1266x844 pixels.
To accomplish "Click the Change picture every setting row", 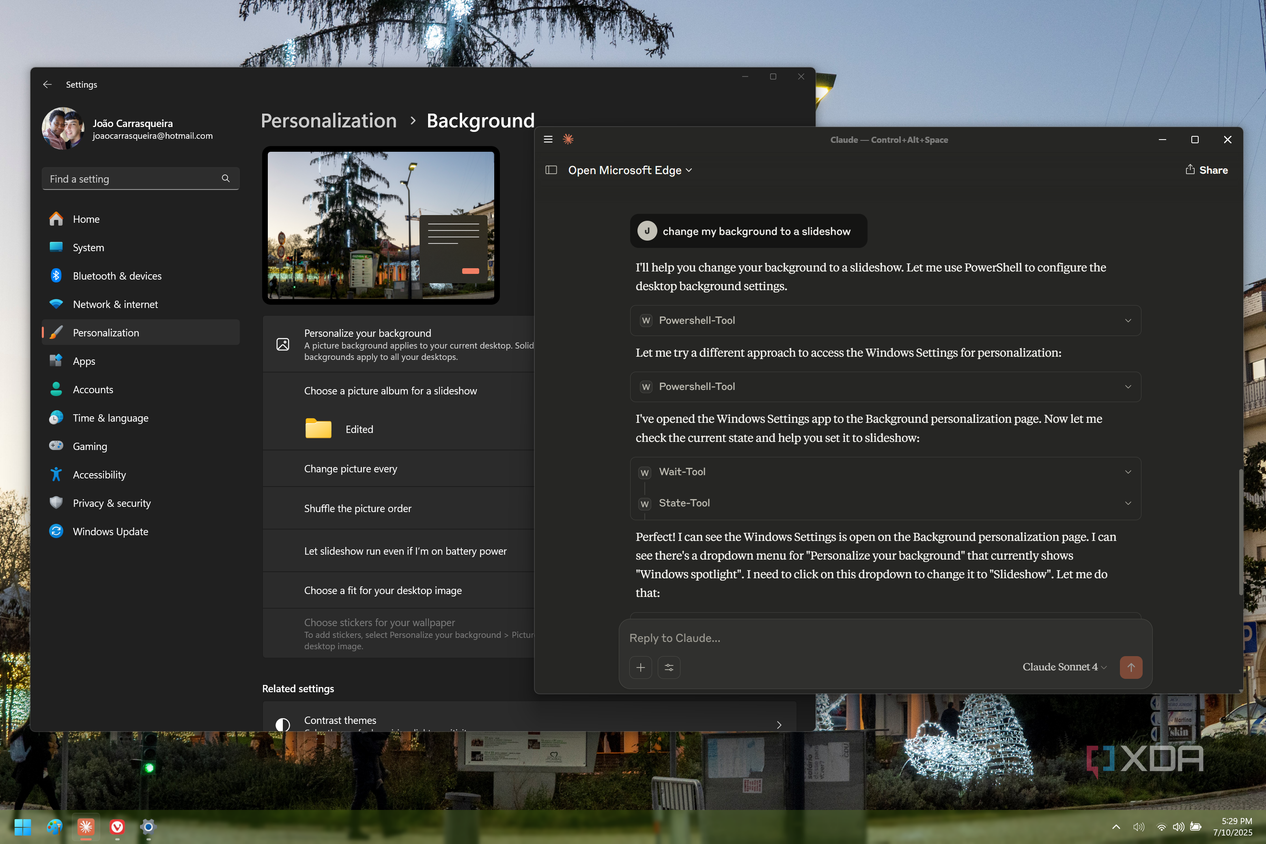I will point(398,469).
